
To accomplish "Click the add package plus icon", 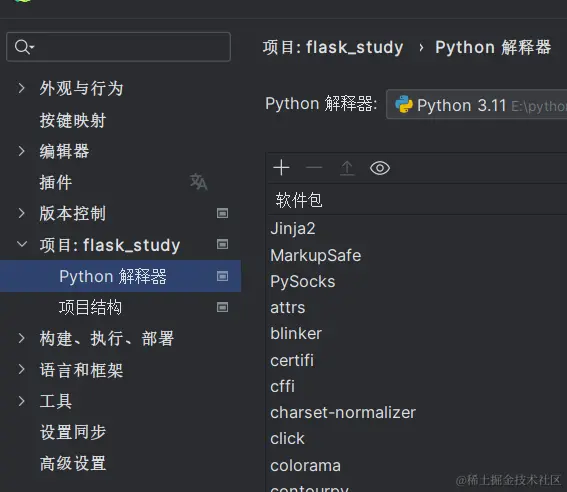I will 281,168.
